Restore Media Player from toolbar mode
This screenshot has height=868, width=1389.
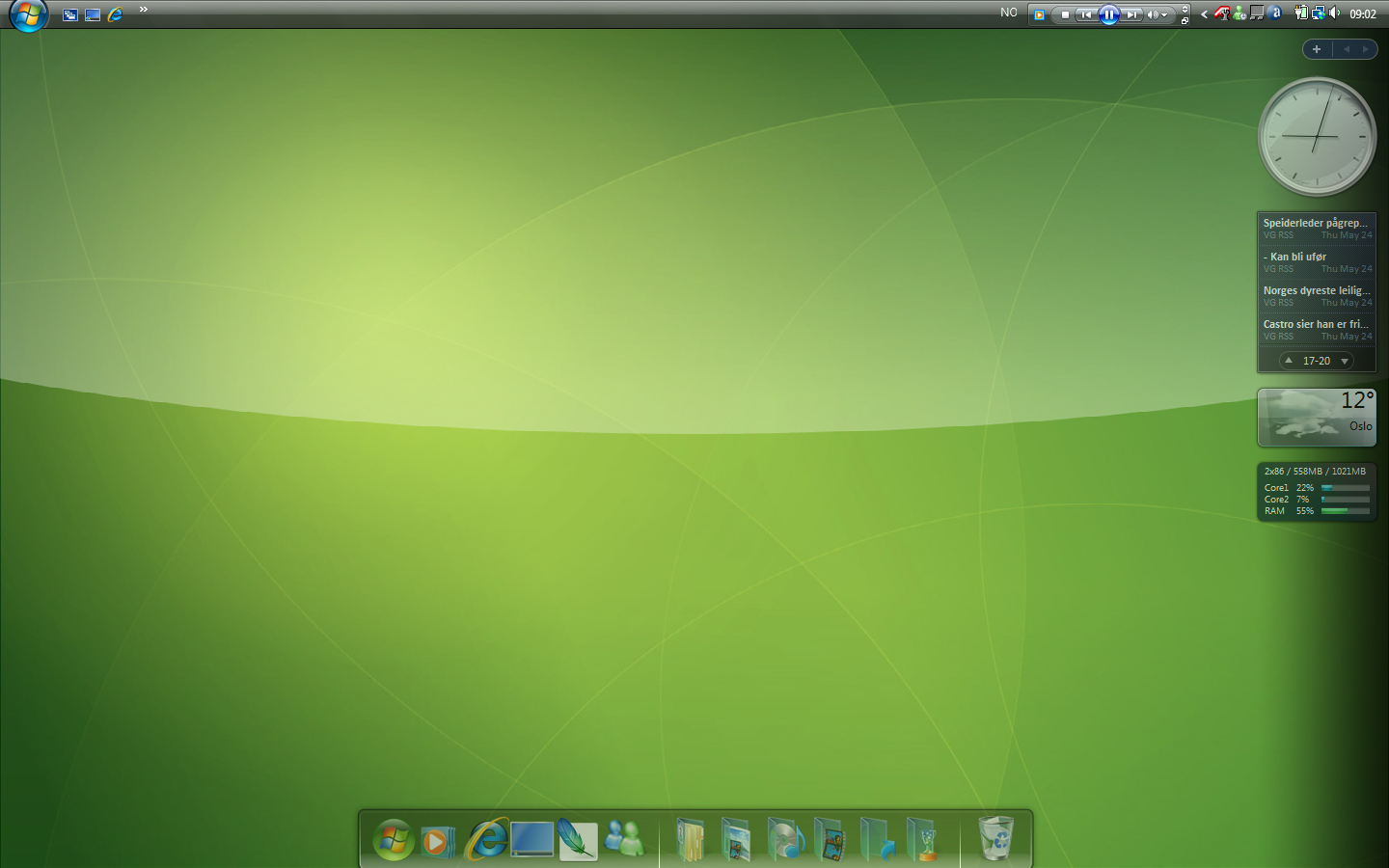click(1185, 20)
